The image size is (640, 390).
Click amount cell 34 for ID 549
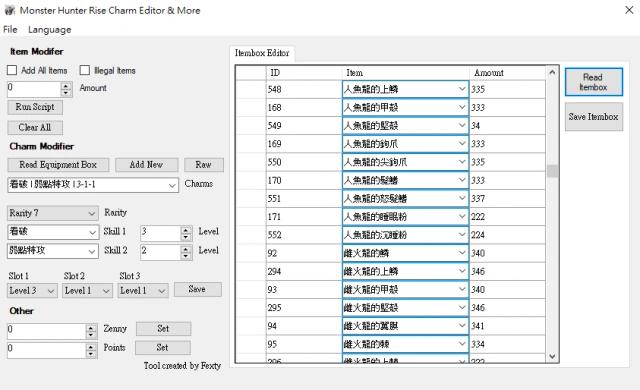(x=507, y=125)
